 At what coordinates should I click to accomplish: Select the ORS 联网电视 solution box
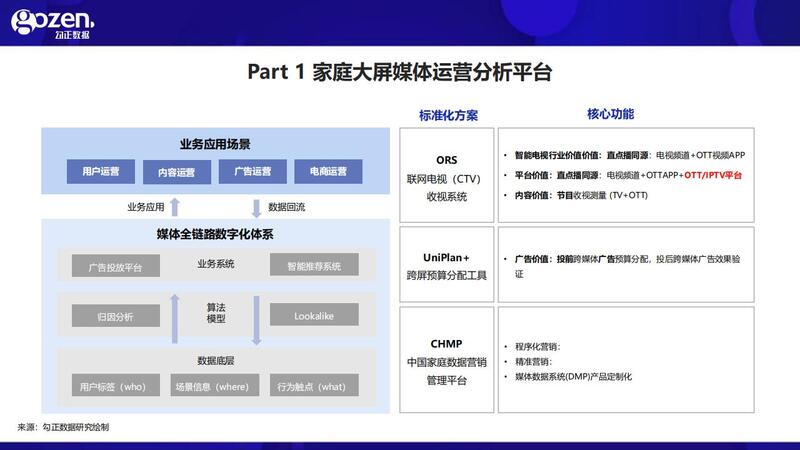[x=446, y=177]
